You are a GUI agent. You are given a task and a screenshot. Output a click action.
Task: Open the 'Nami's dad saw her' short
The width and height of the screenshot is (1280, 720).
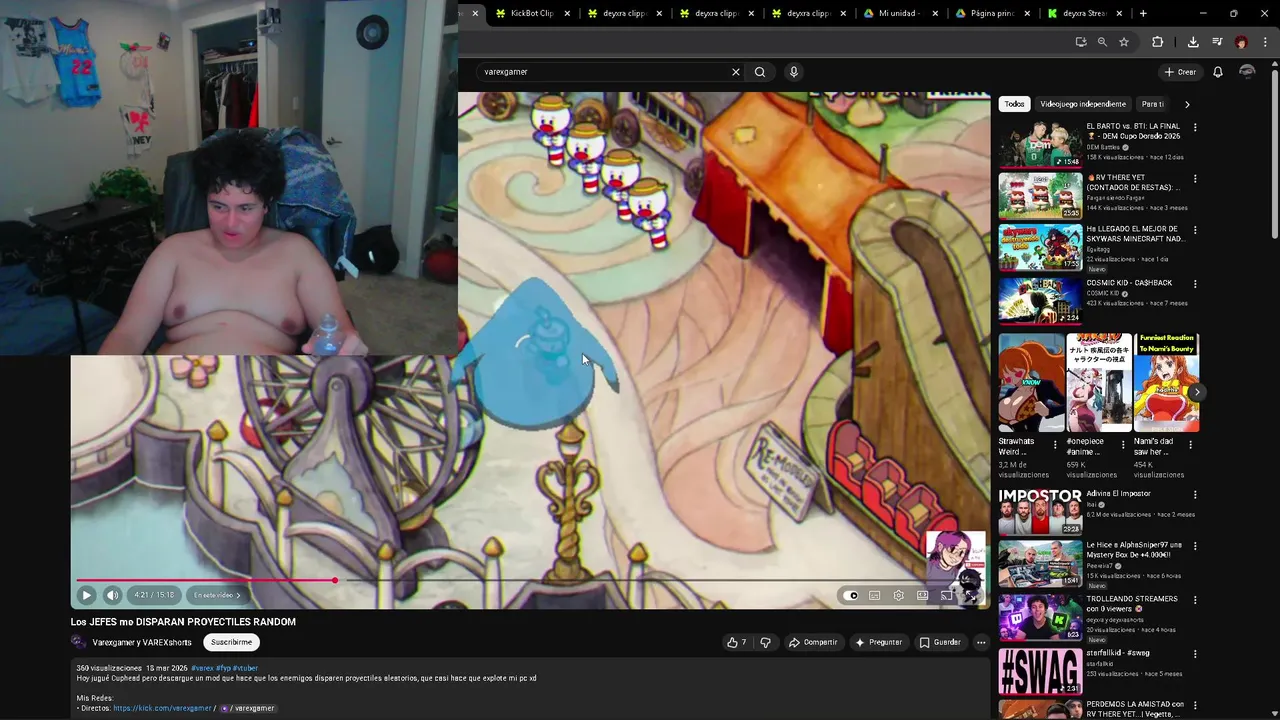(1166, 382)
